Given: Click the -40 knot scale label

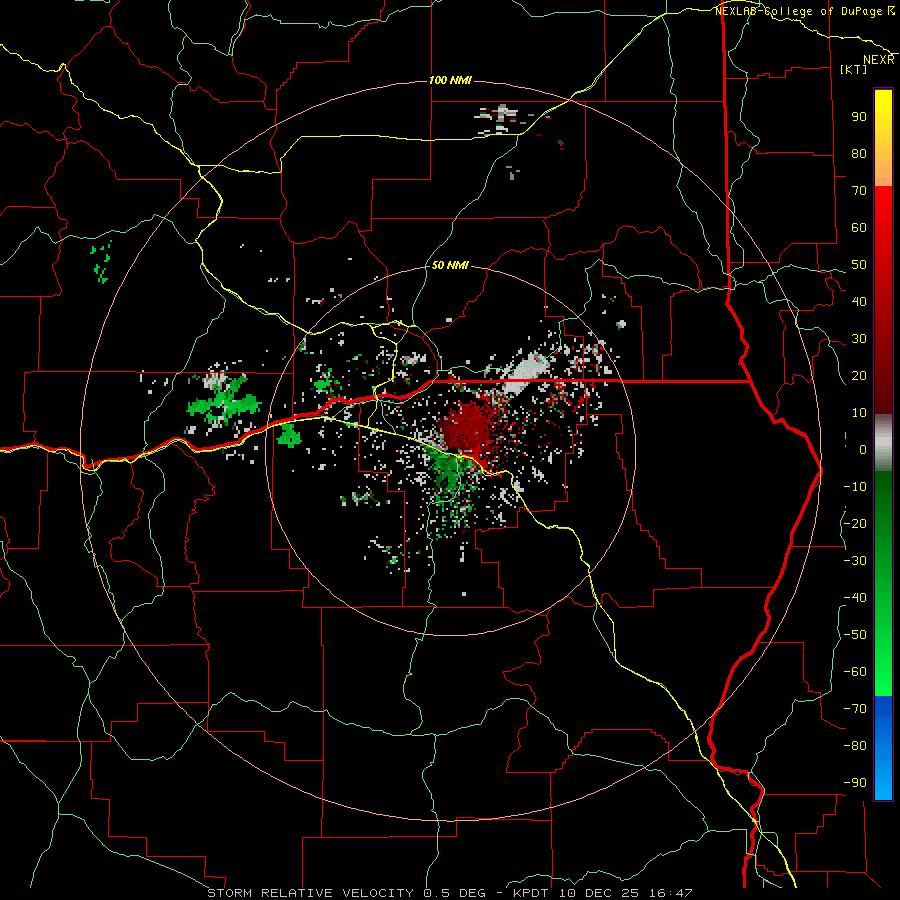Looking at the screenshot, I should (855, 598).
